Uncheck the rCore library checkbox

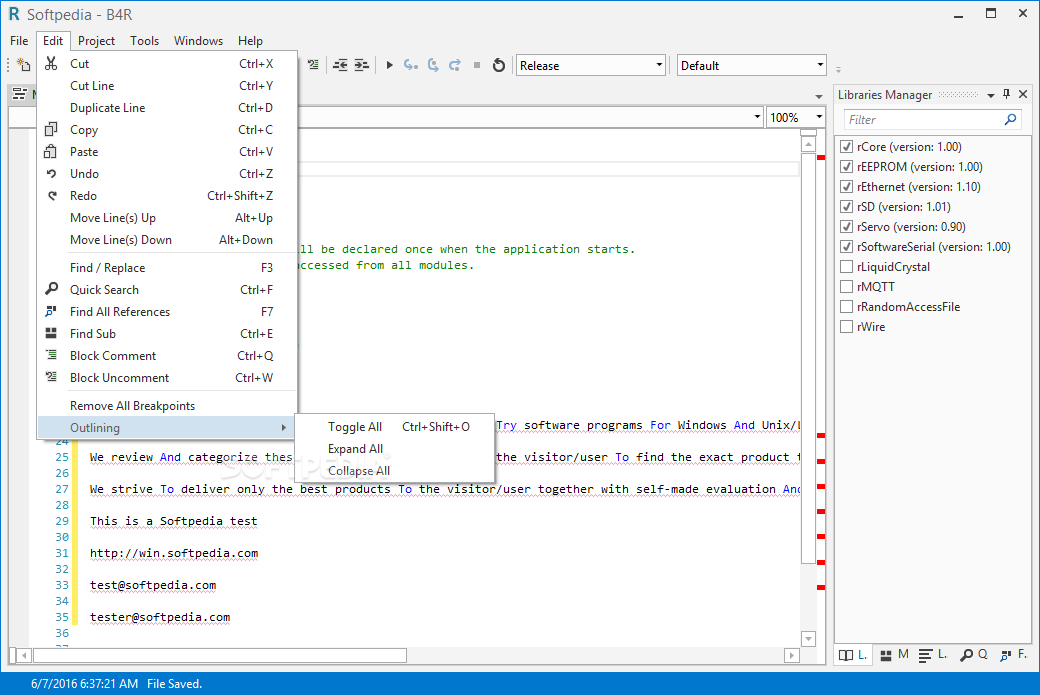(x=846, y=147)
